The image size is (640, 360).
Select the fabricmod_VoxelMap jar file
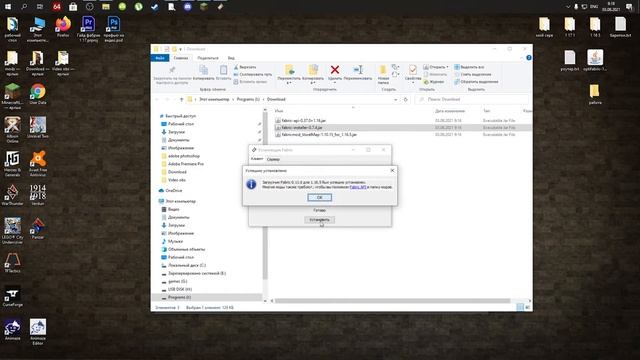(319, 135)
